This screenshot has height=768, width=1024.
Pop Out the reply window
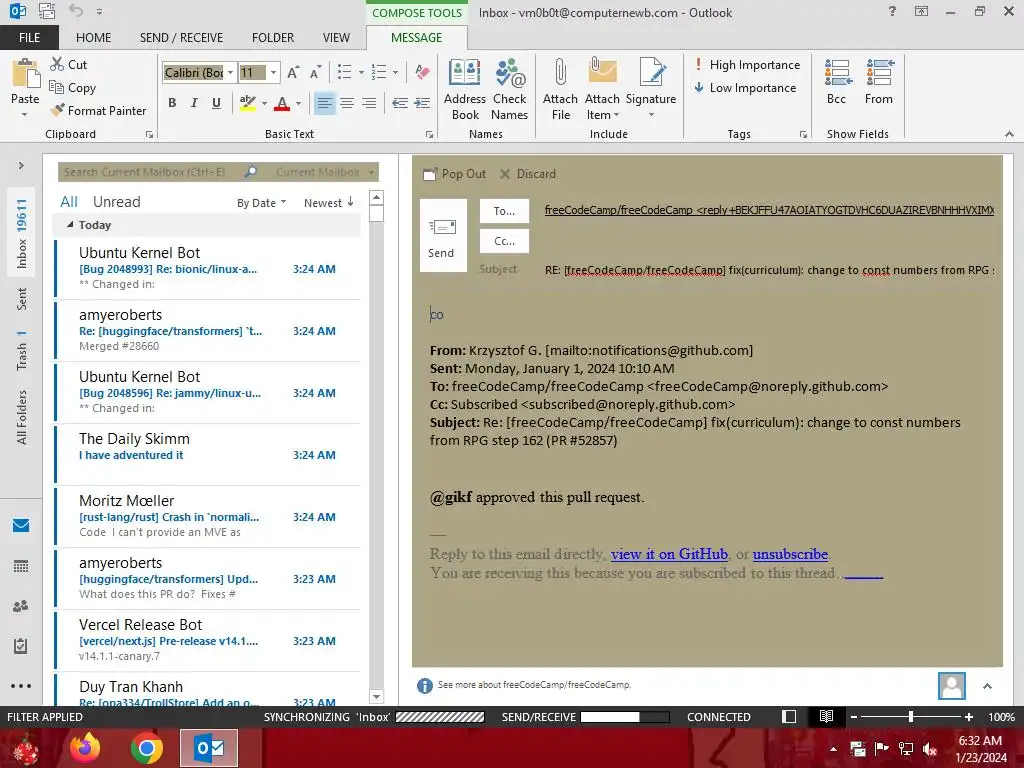tap(455, 174)
